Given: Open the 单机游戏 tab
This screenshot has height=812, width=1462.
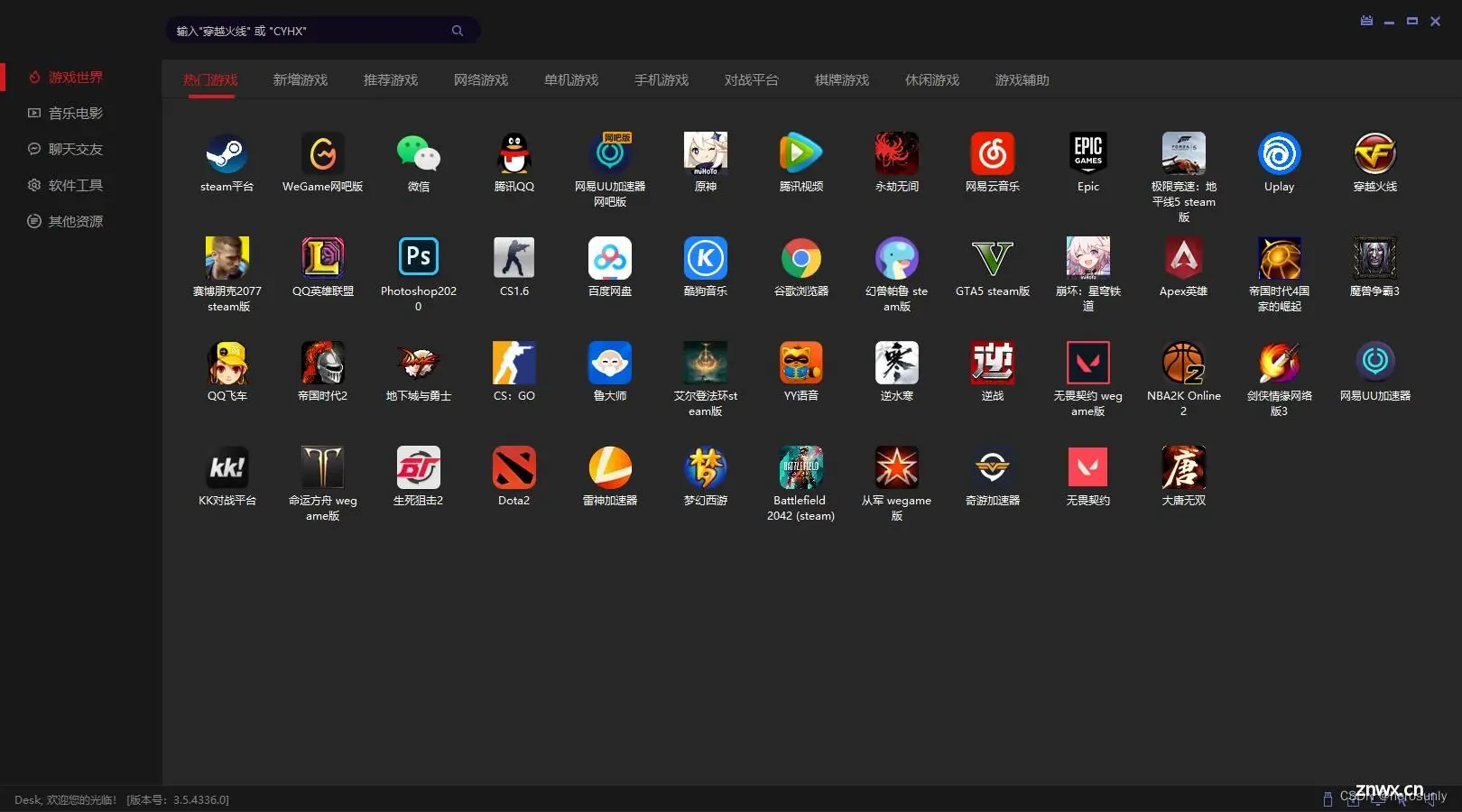Looking at the screenshot, I should pos(571,80).
